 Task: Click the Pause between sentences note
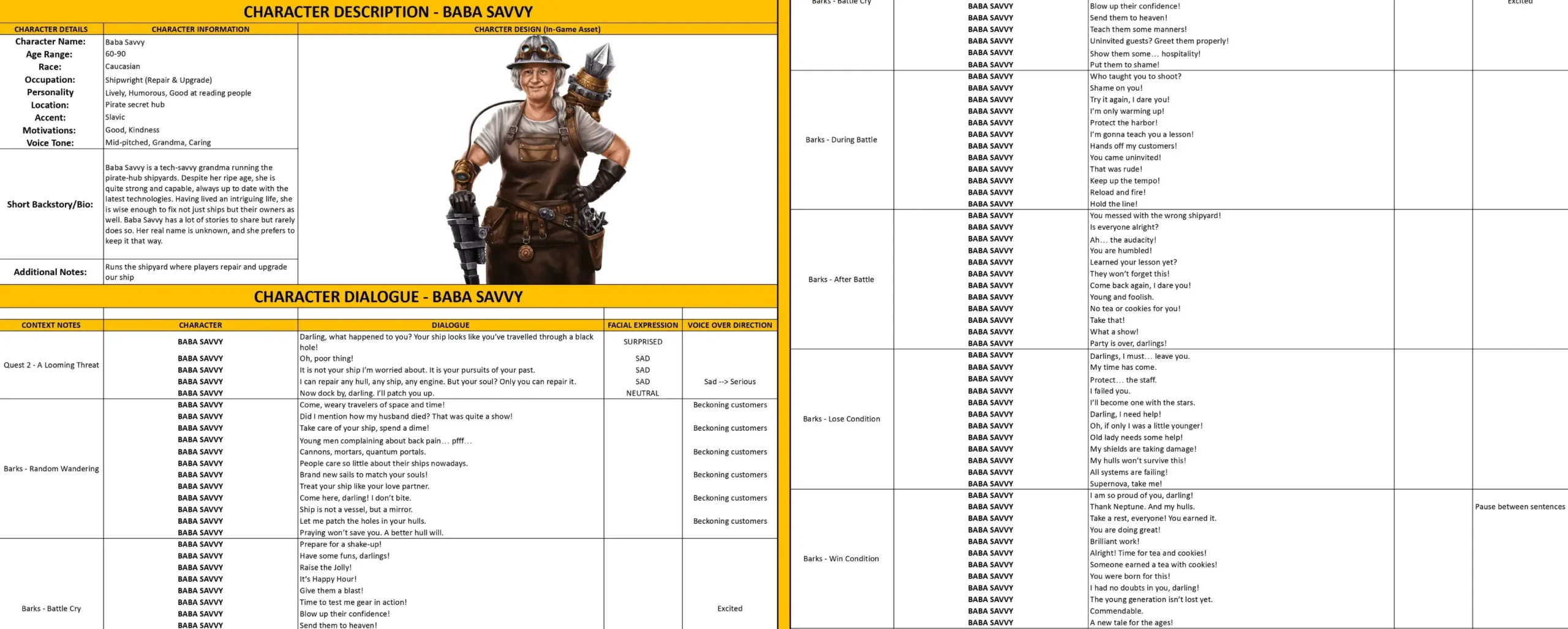pos(1520,507)
